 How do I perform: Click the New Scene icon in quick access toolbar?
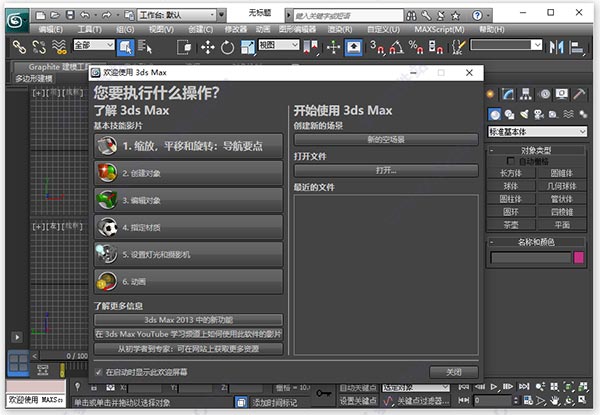(41, 15)
